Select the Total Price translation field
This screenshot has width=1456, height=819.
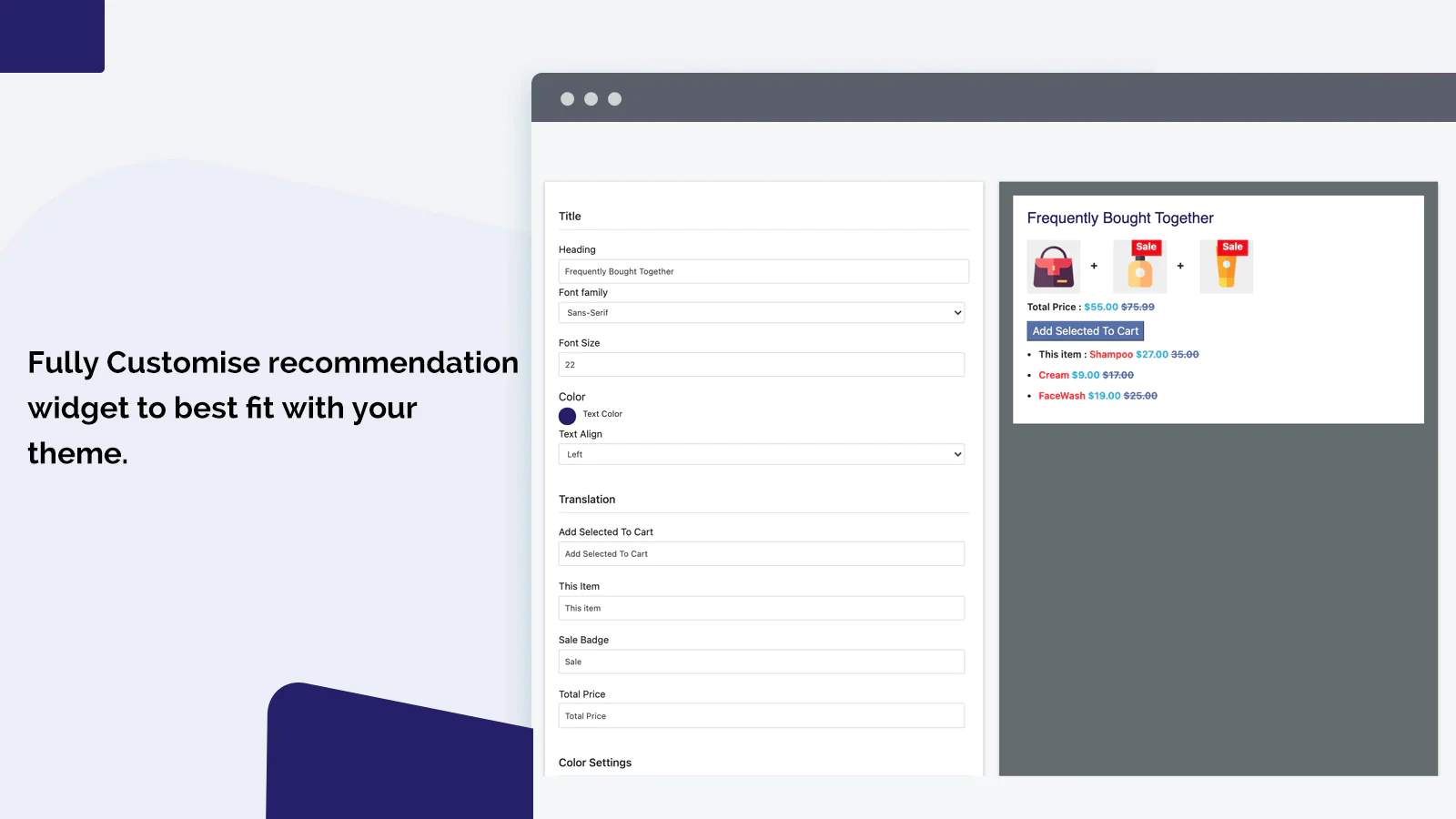pos(761,716)
